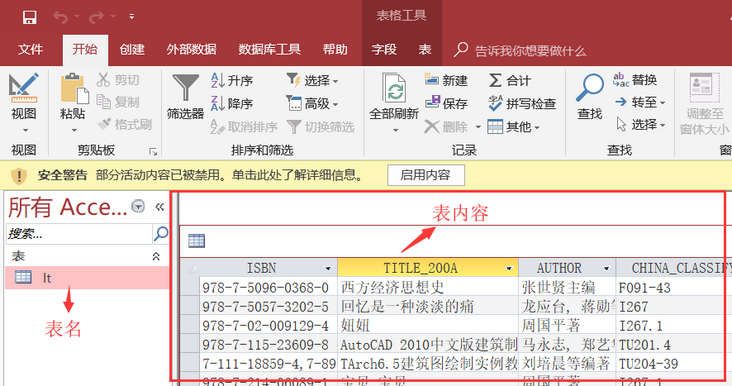Click the navigation pane 搜索 field

pyautogui.click(x=79, y=233)
